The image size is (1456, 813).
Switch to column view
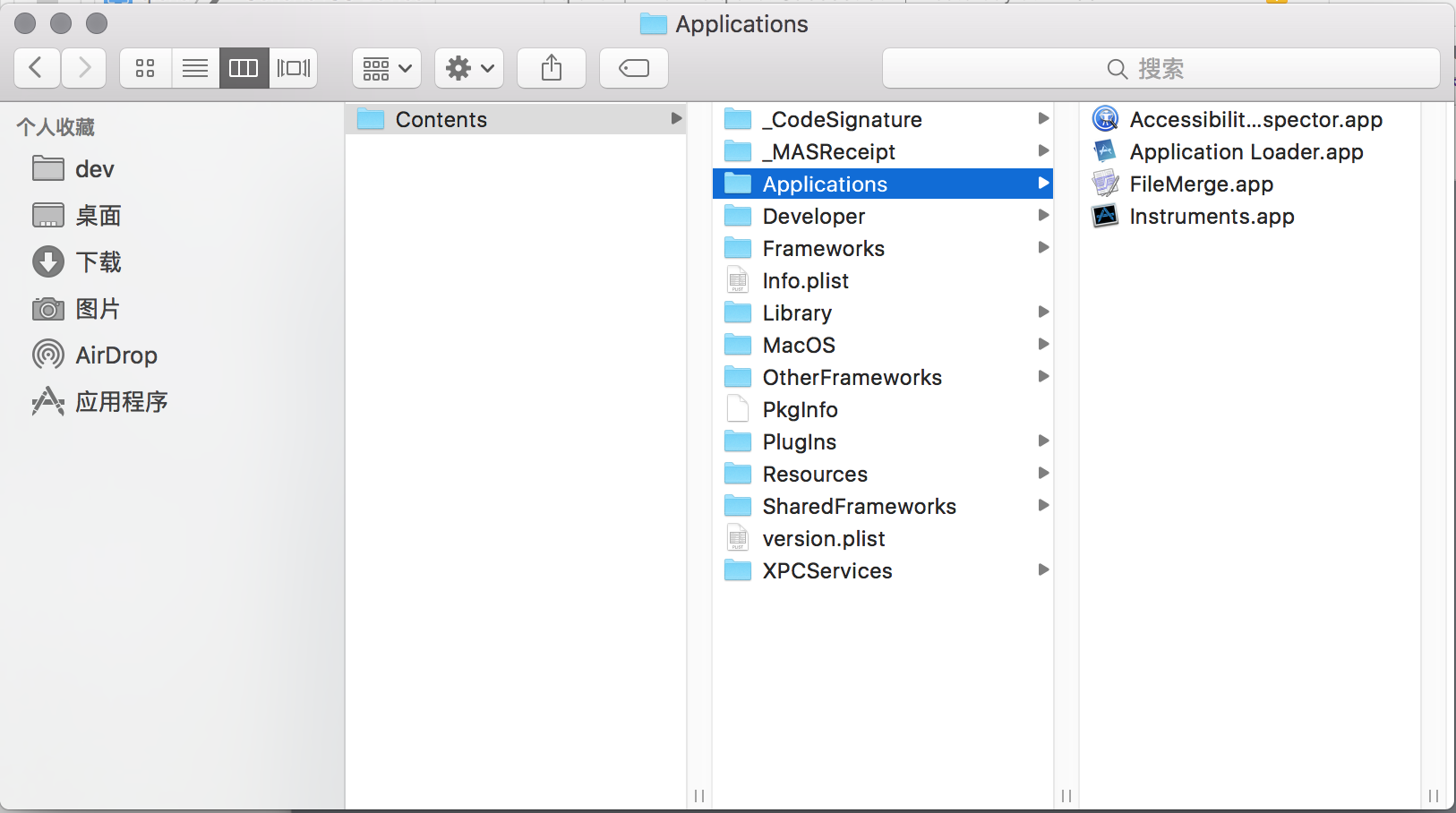[x=244, y=68]
